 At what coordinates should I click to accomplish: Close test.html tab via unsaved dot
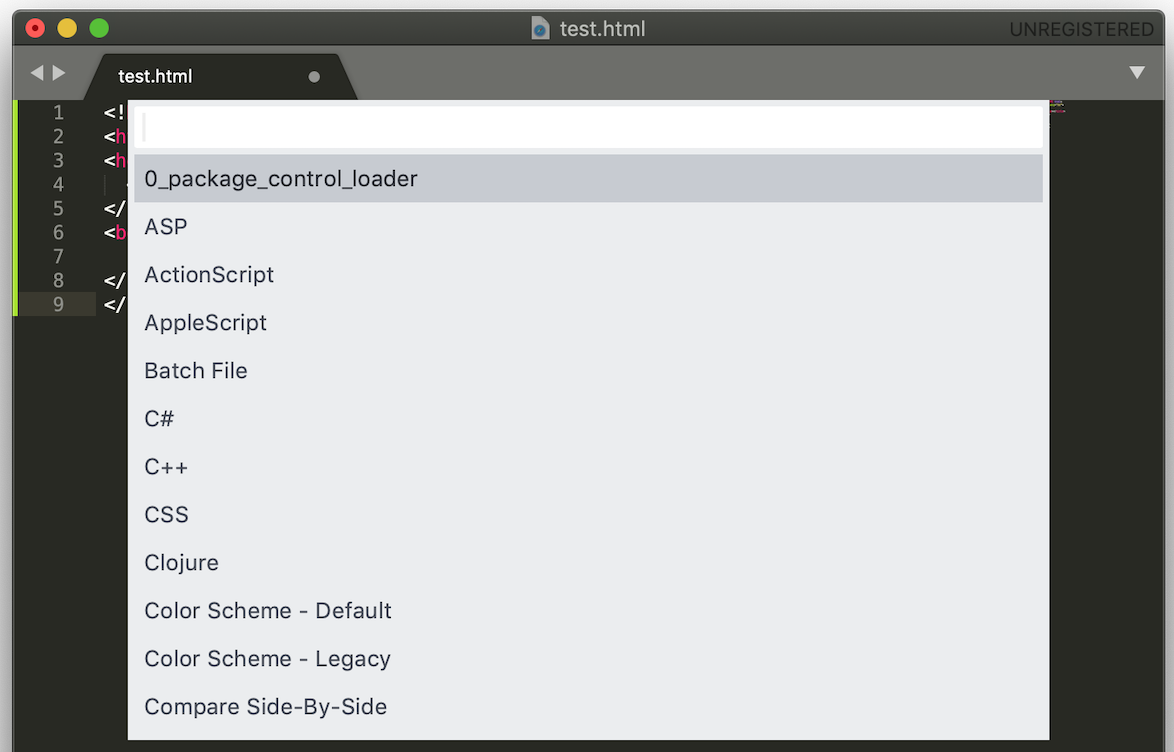click(314, 76)
